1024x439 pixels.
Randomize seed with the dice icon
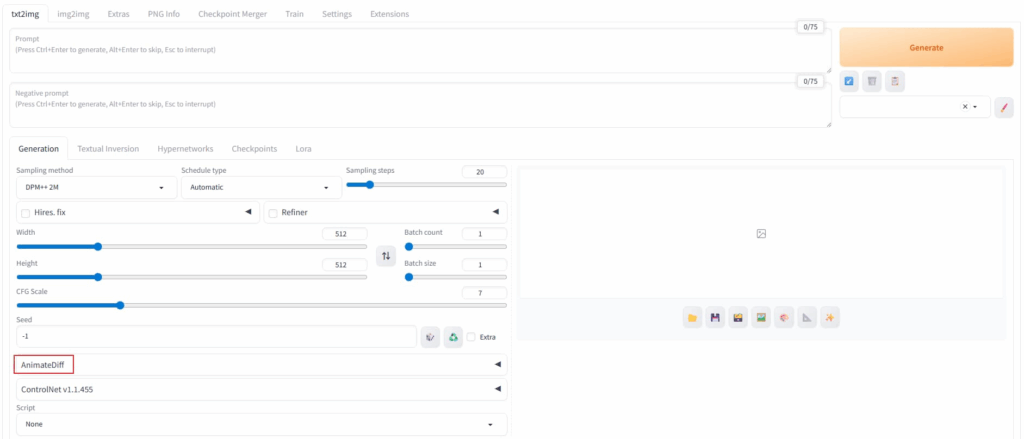(x=430, y=338)
